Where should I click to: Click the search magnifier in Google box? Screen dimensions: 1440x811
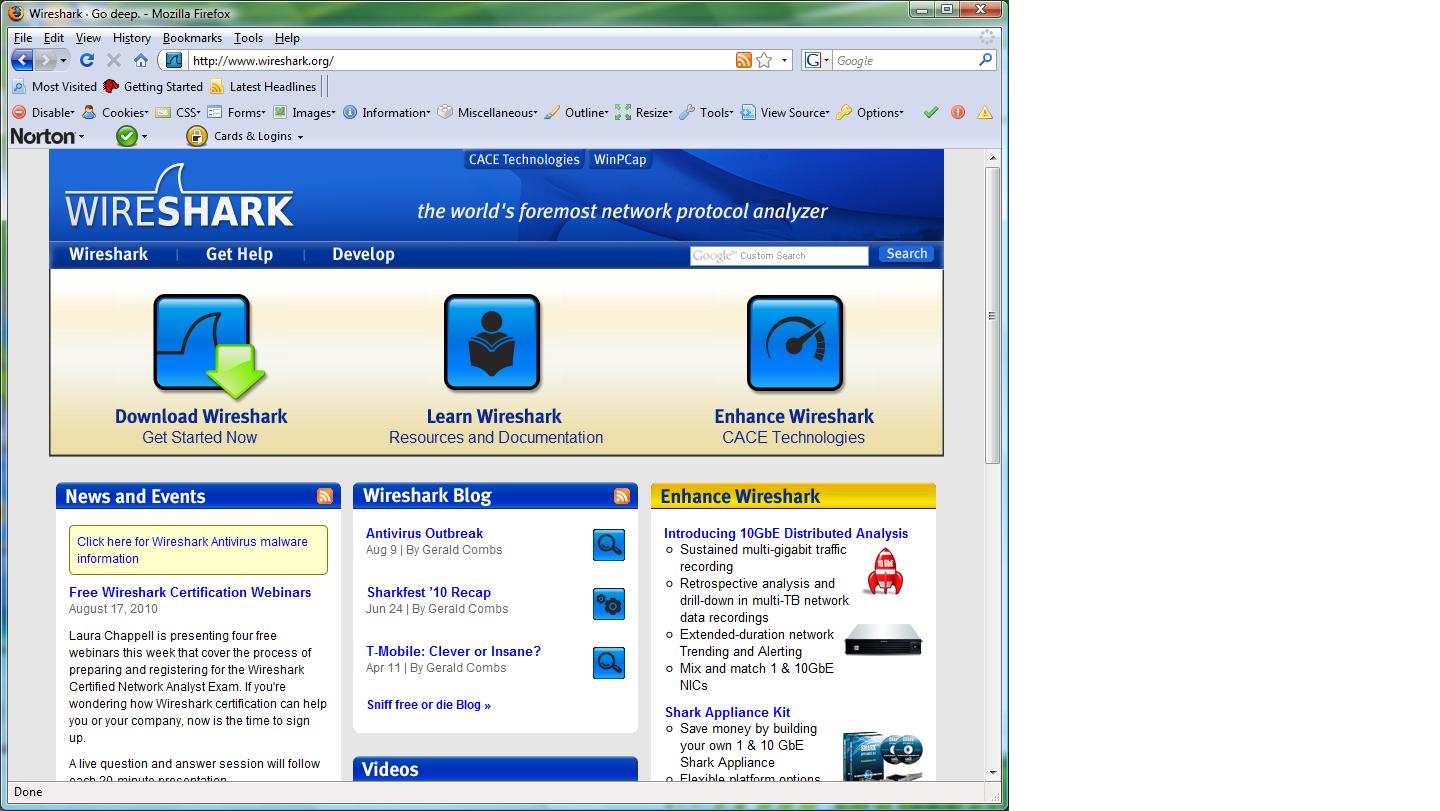coord(986,60)
